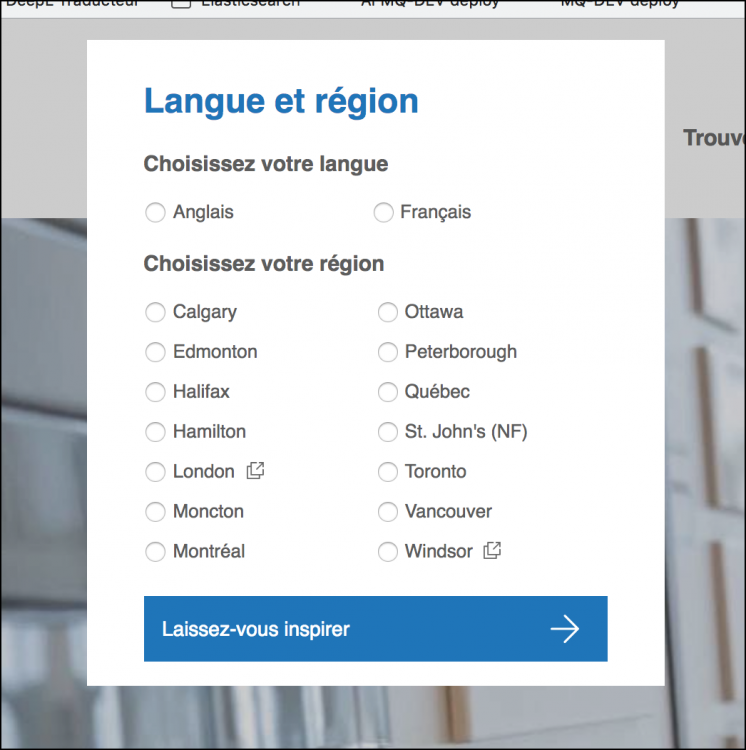Select Toronto as your region
This screenshot has height=750, width=746.
point(387,472)
